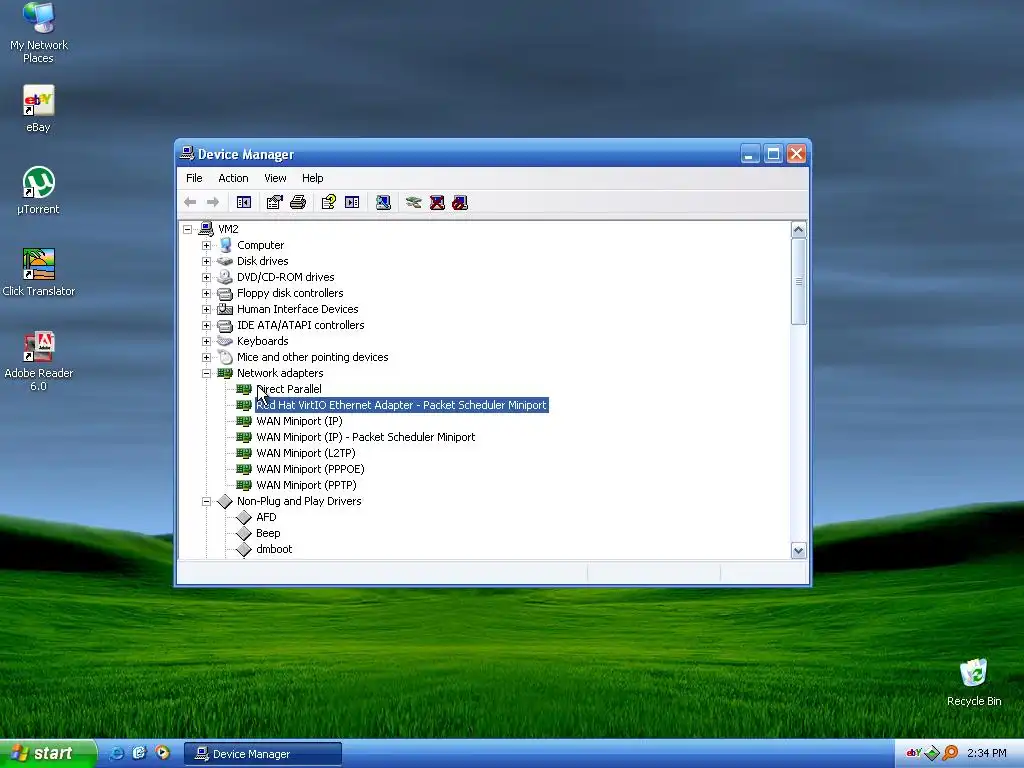Click the Back arrow in toolbar
The image size is (1024, 768).
(x=190, y=202)
